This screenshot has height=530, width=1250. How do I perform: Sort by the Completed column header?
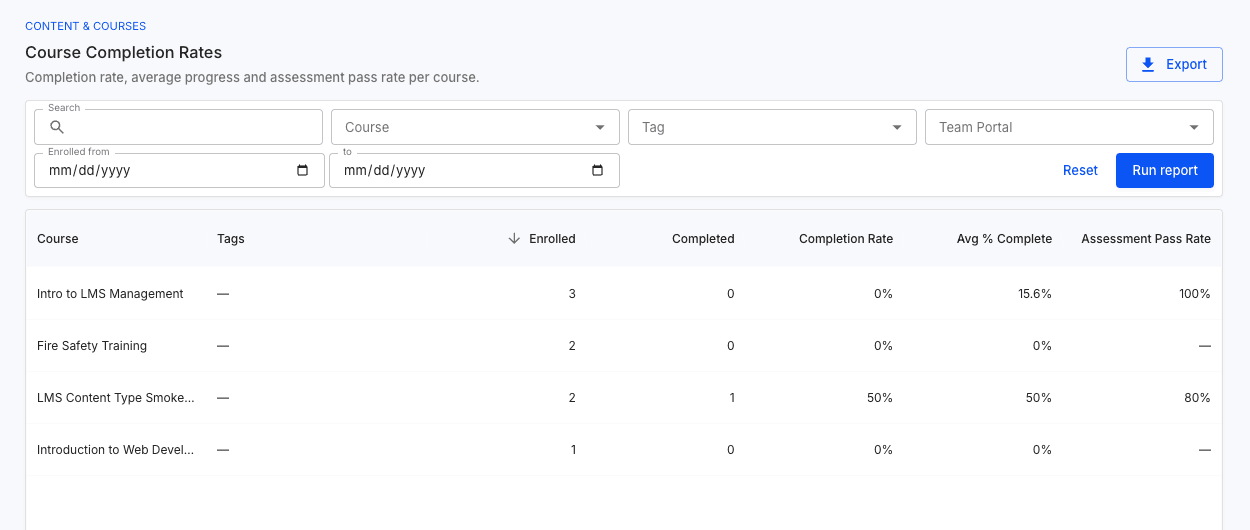pyautogui.click(x=703, y=238)
